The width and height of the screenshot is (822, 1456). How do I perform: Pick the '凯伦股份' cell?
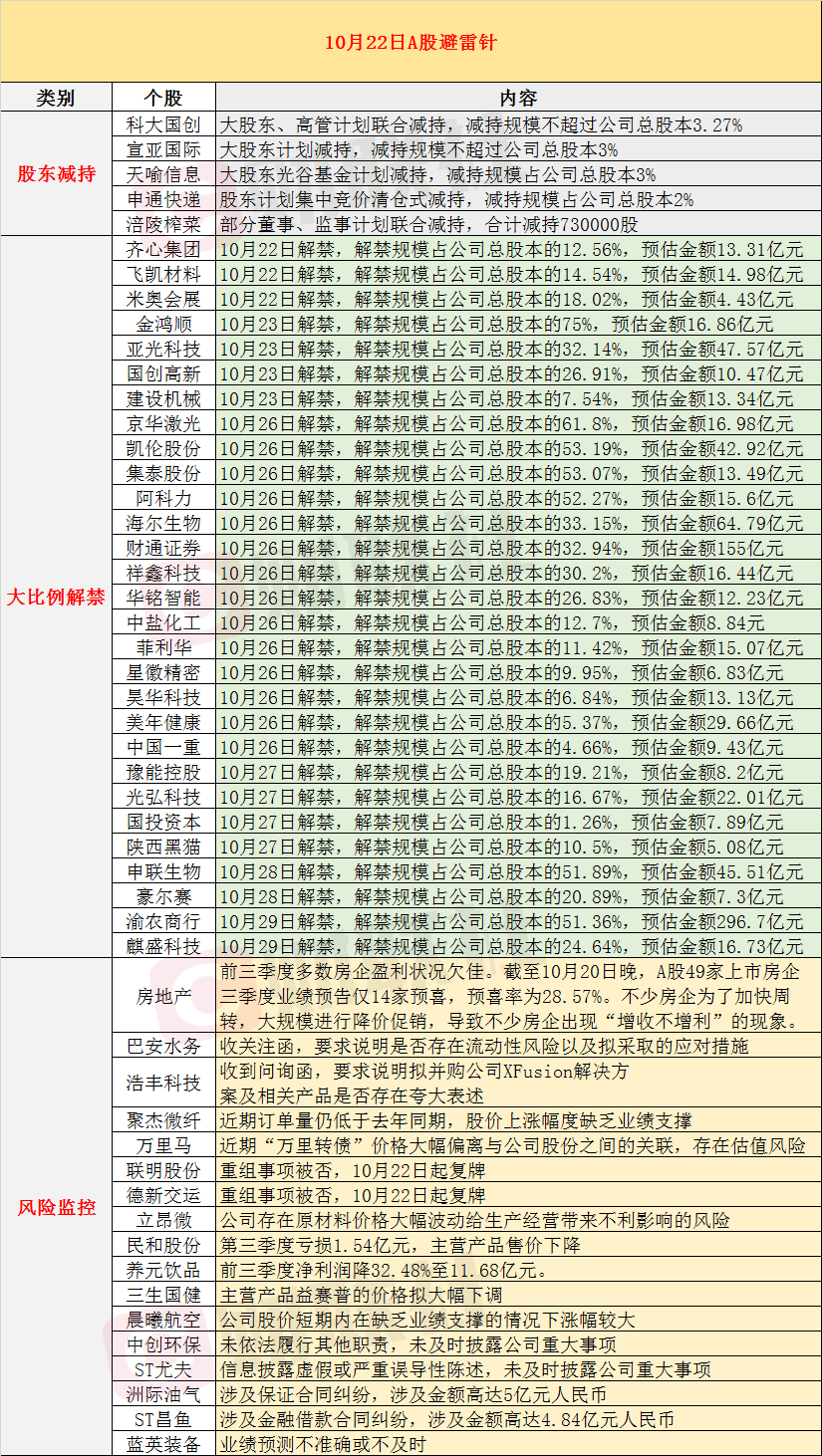click(163, 448)
